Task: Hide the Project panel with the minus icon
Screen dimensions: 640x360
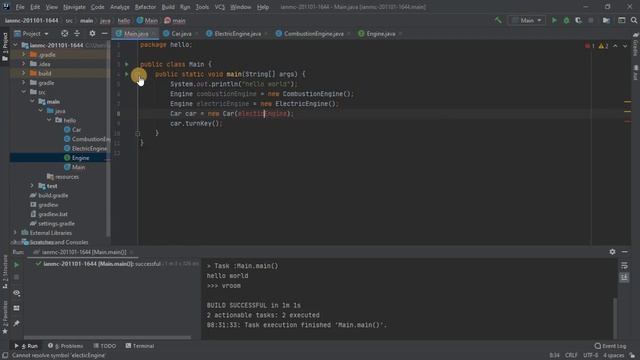Action: click(x=104, y=33)
